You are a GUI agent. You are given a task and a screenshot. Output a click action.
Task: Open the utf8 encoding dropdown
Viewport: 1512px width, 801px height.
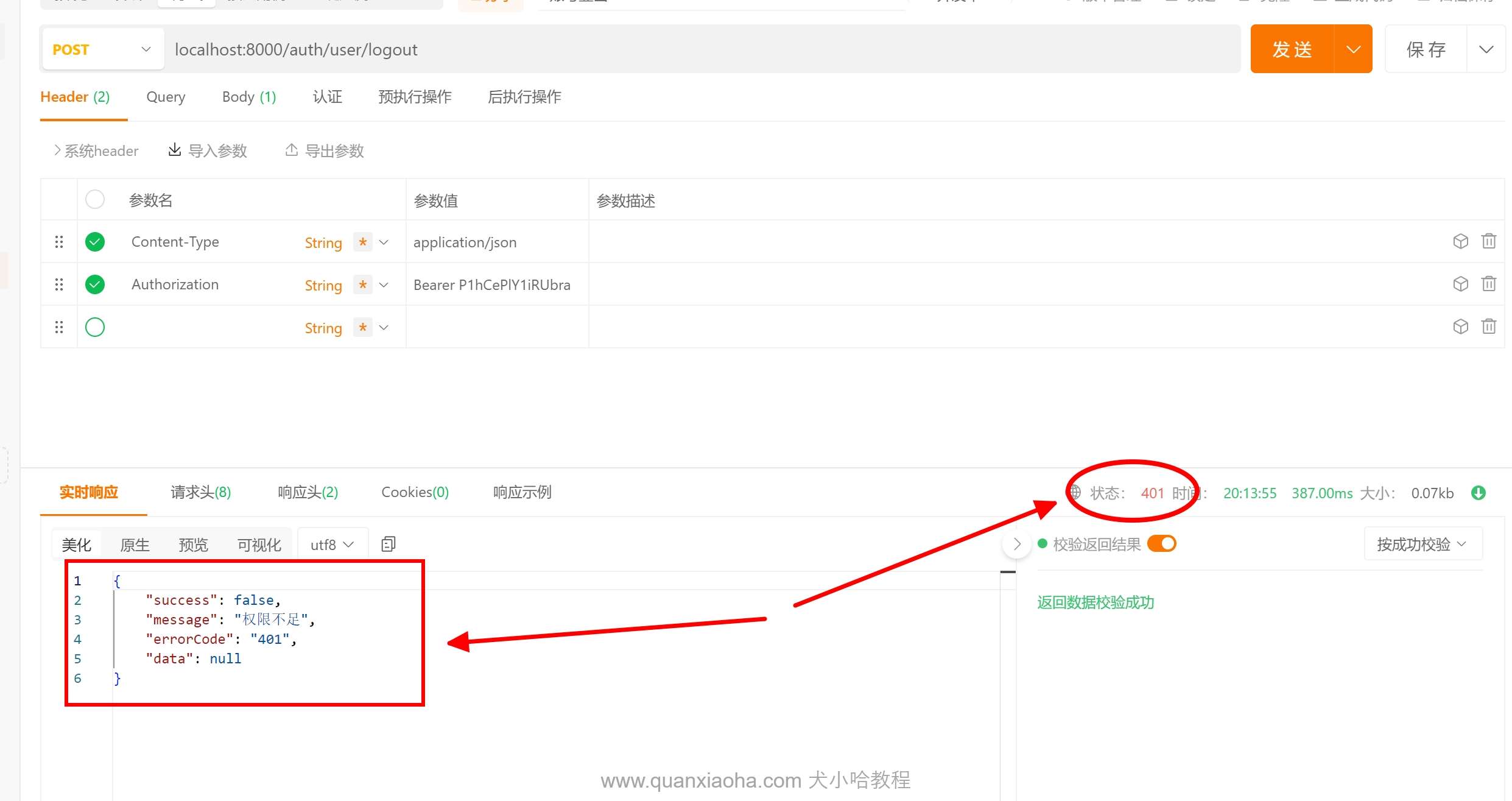click(332, 545)
